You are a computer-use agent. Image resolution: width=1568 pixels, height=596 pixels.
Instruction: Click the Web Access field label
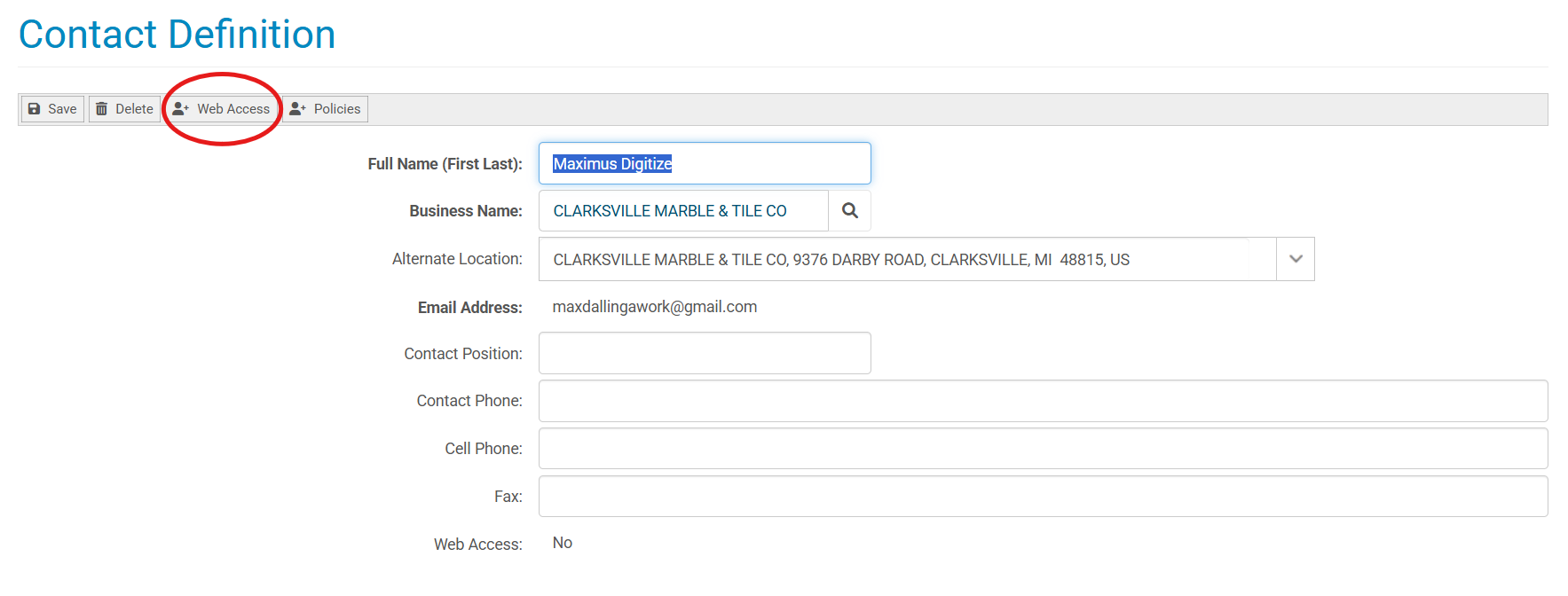477,545
